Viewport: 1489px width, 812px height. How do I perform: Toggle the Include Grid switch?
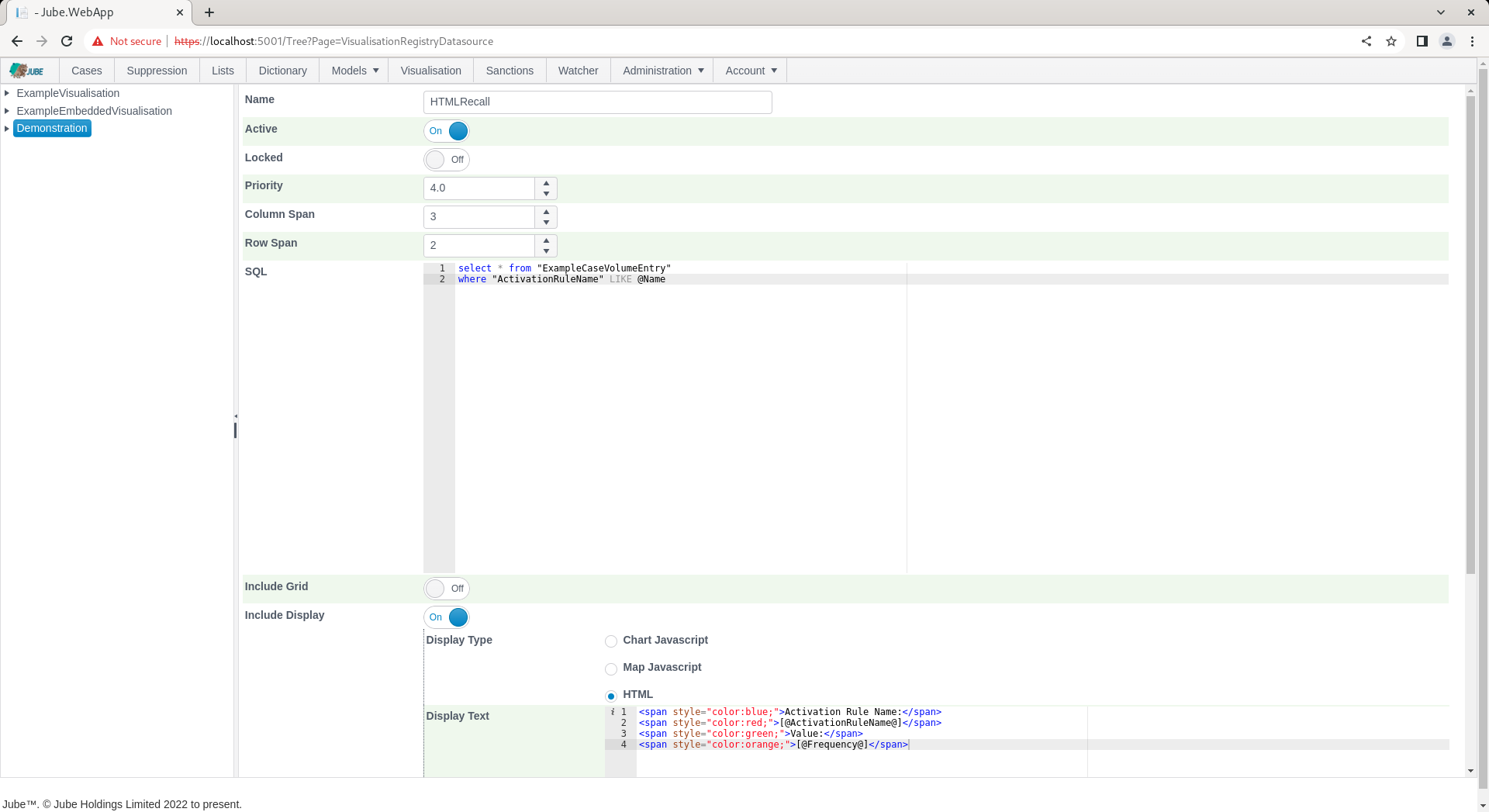coord(447,589)
